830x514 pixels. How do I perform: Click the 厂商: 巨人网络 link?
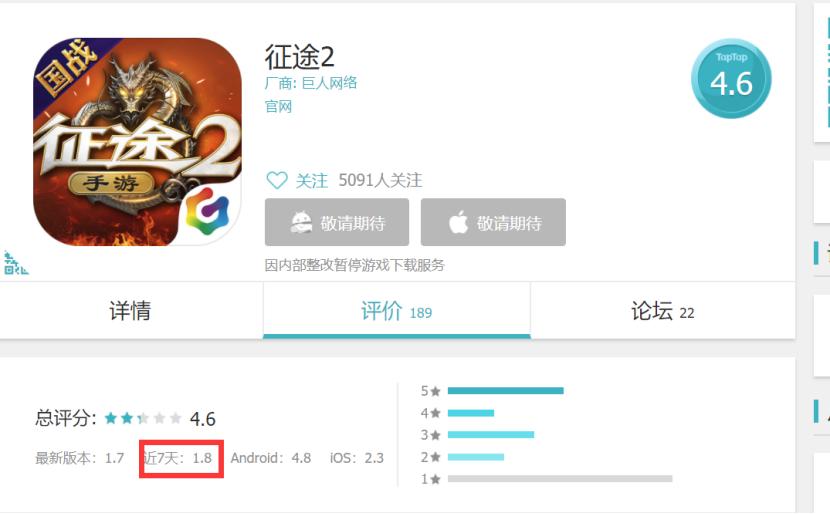tap(311, 83)
